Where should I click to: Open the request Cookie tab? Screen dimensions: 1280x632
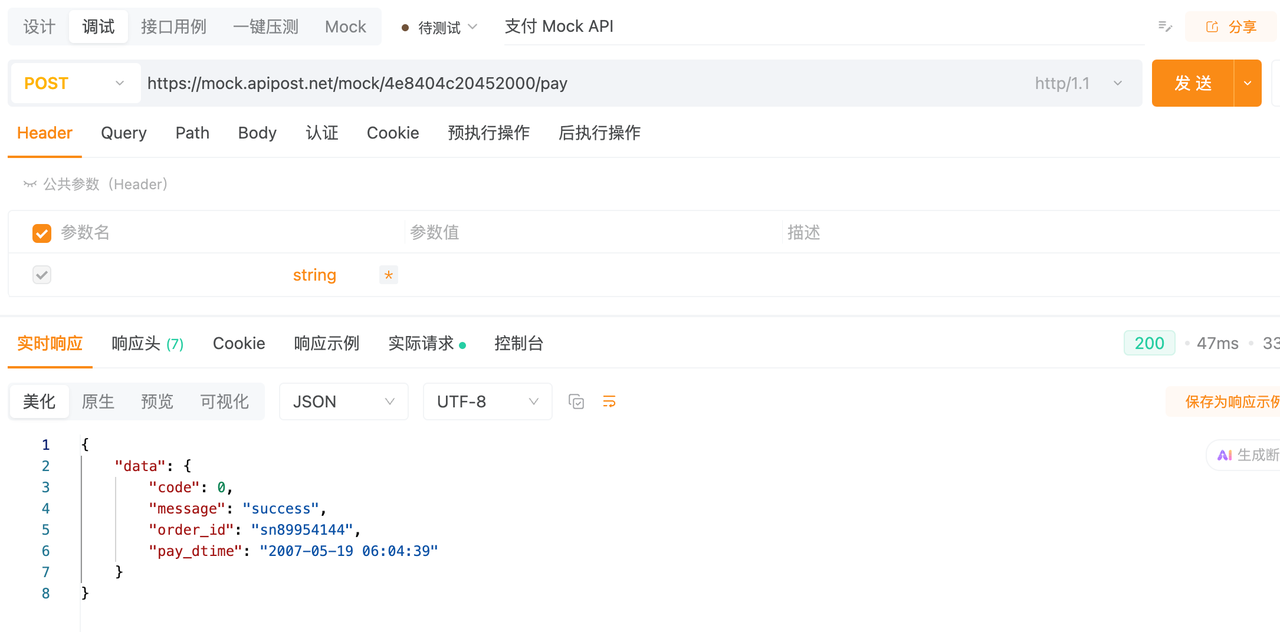tap(393, 133)
